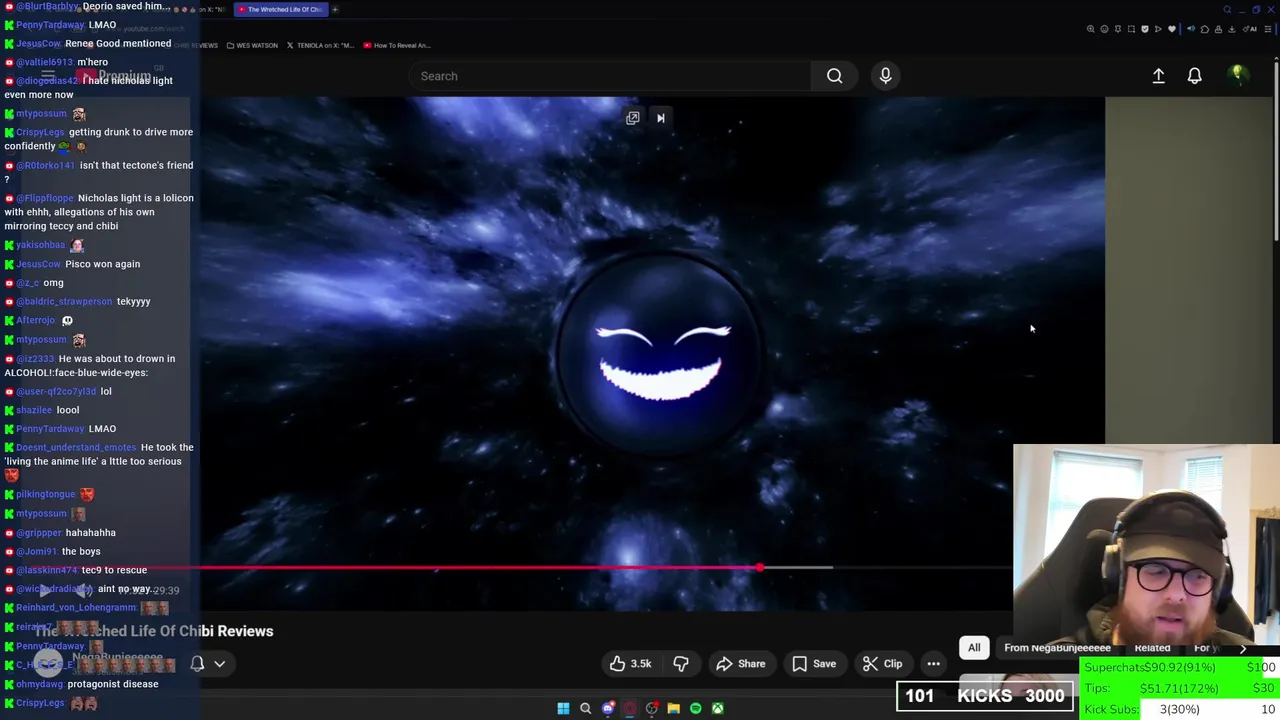Click the Save button
The height and width of the screenshot is (720, 1280).
click(814, 664)
